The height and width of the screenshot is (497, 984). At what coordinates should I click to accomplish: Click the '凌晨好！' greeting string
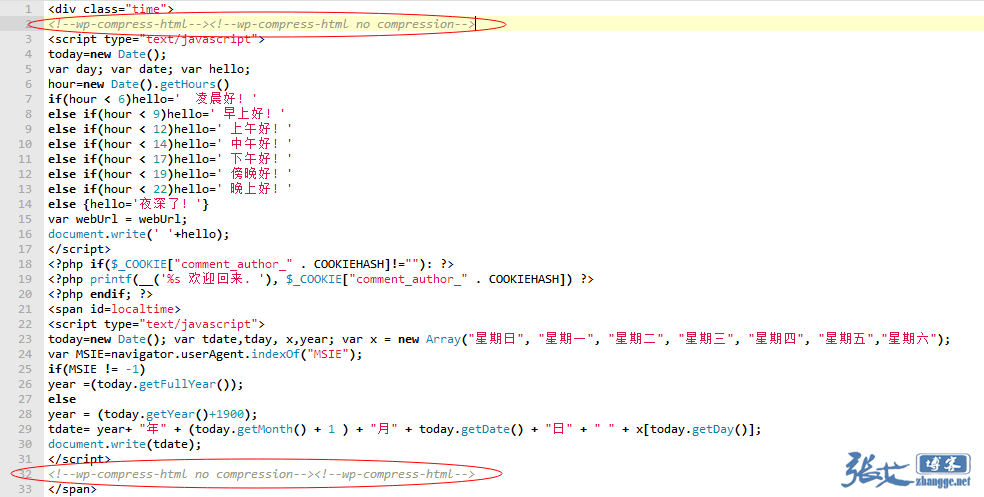point(225,99)
